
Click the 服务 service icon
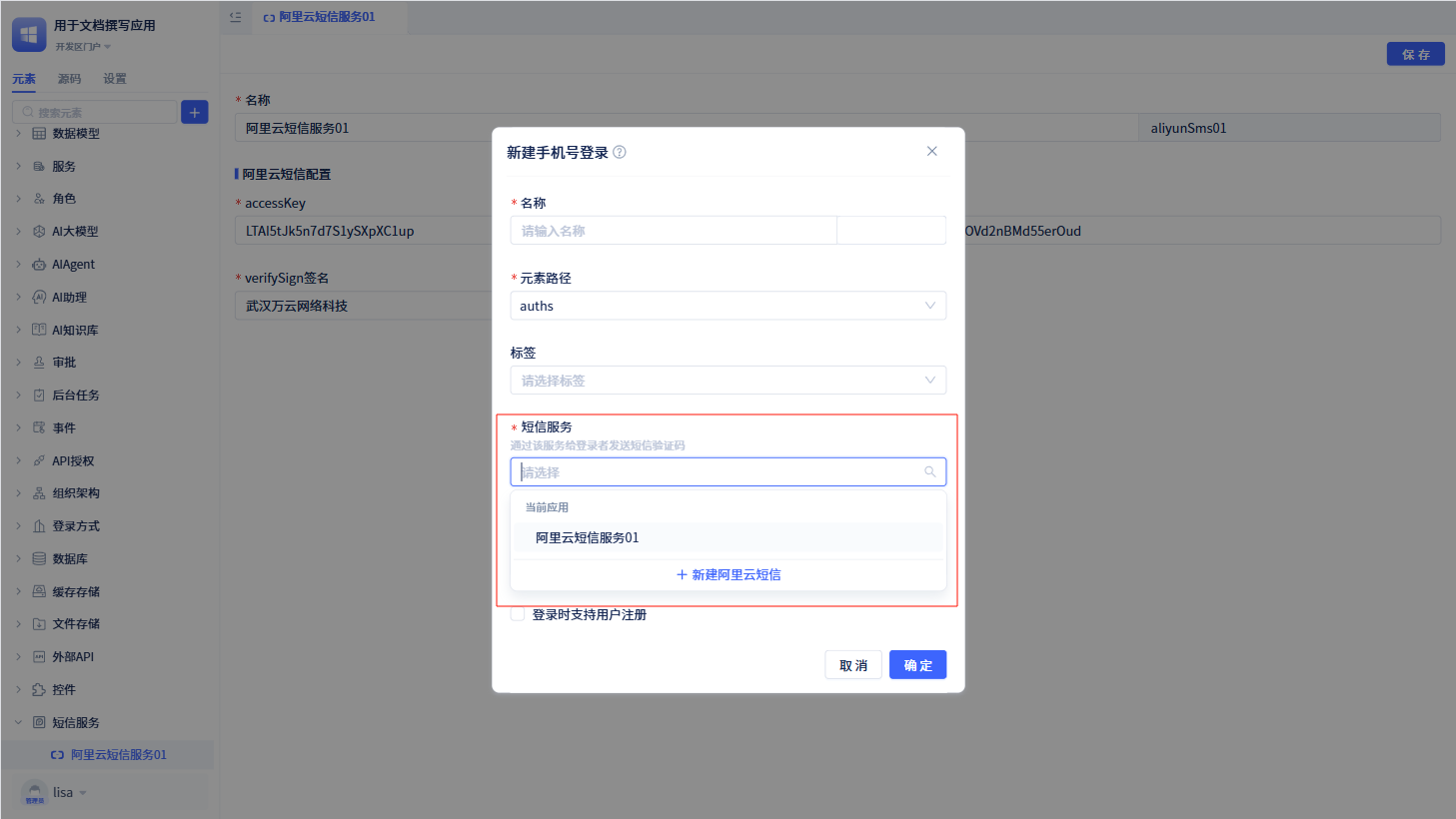pyautogui.click(x=39, y=167)
